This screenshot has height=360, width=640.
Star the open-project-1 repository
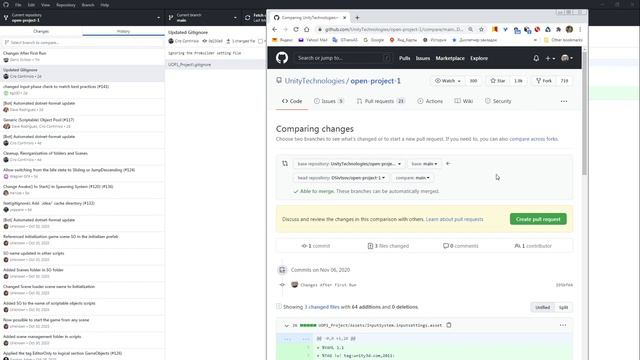[498, 81]
